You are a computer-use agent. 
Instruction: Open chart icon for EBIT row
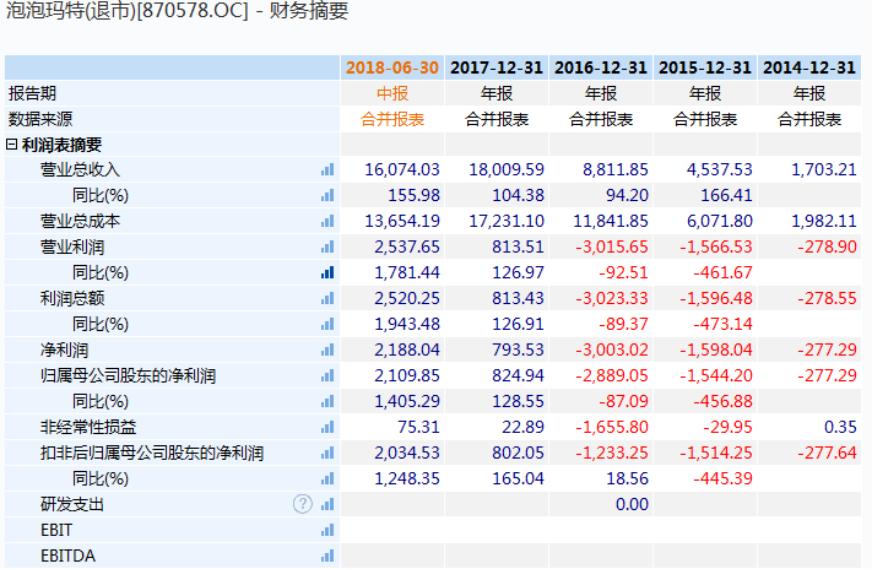coord(327,530)
